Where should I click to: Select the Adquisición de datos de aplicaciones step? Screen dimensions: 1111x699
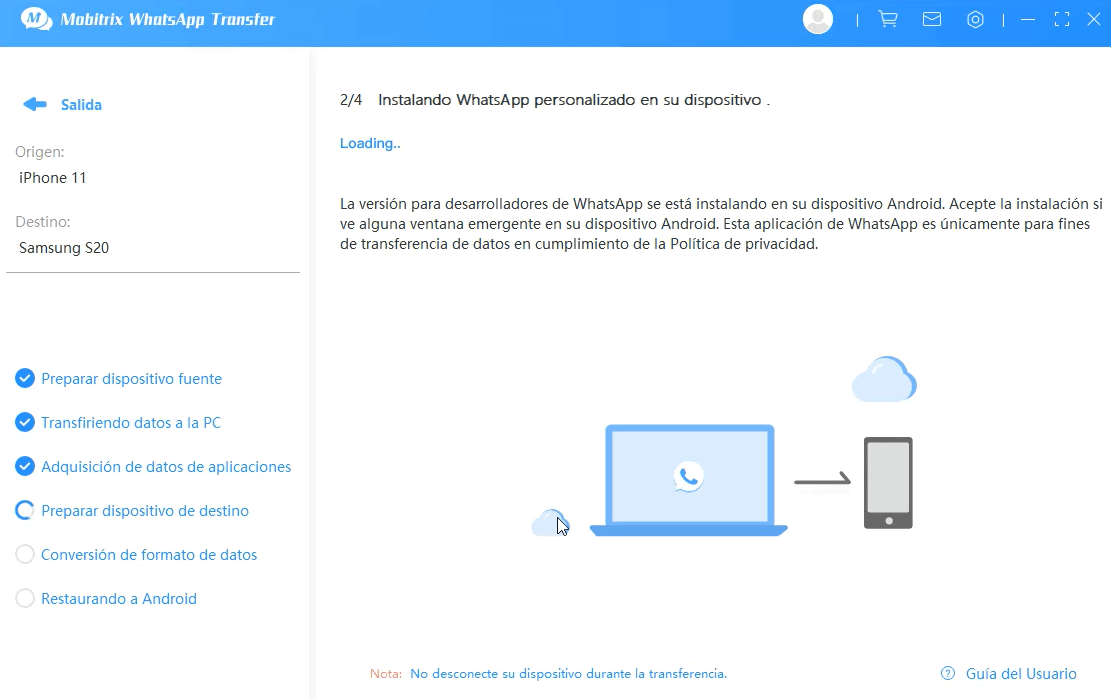tap(165, 466)
